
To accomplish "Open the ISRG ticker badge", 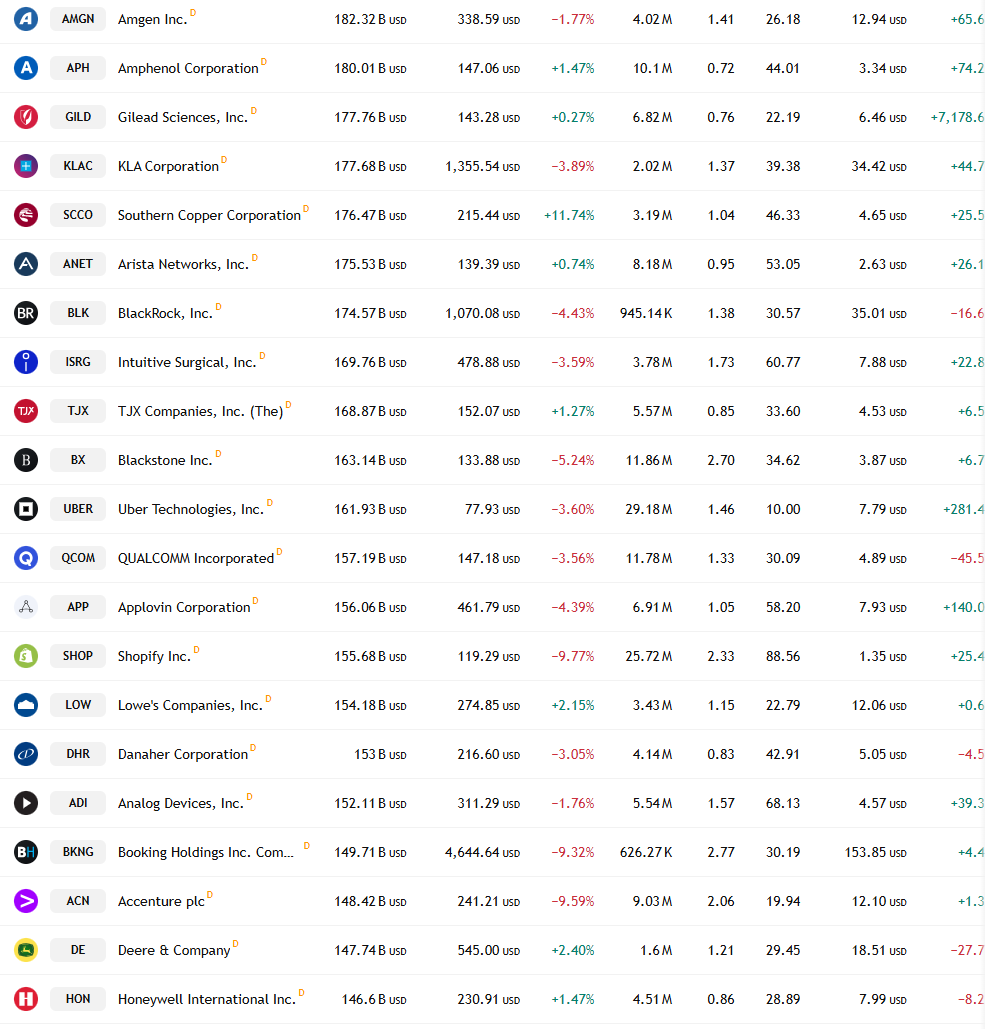I will point(78,362).
